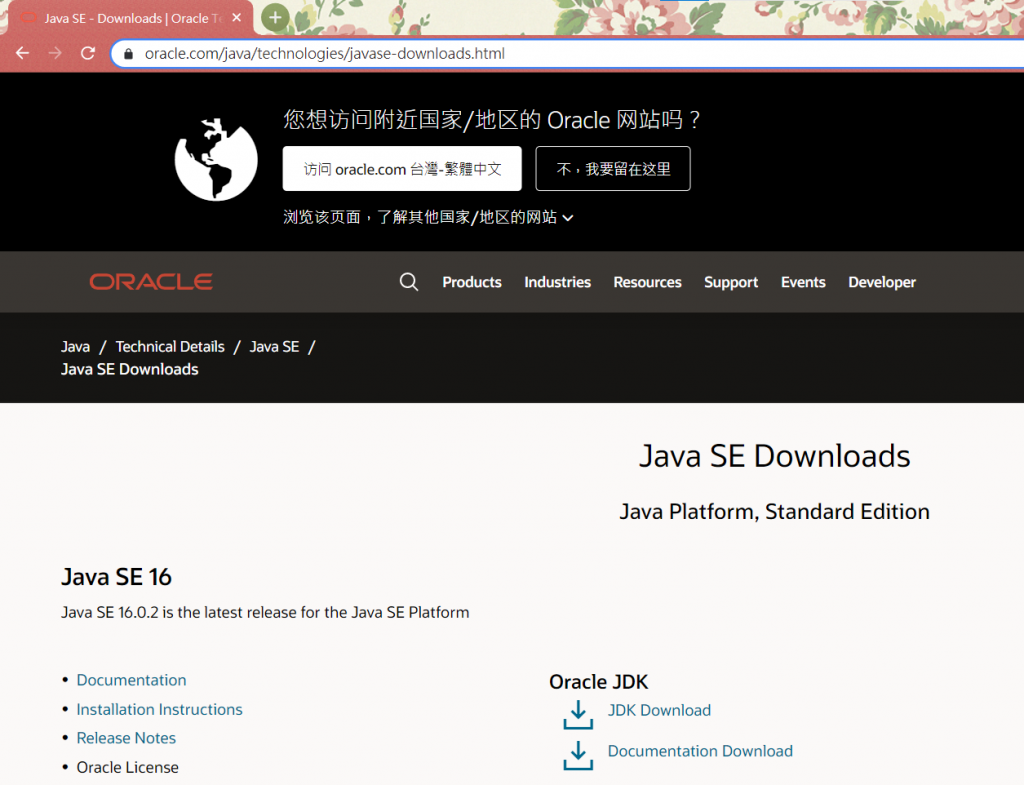Viewport: 1024px width, 785px height.
Task: Go to Java SE breadcrumb
Action: click(274, 347)
